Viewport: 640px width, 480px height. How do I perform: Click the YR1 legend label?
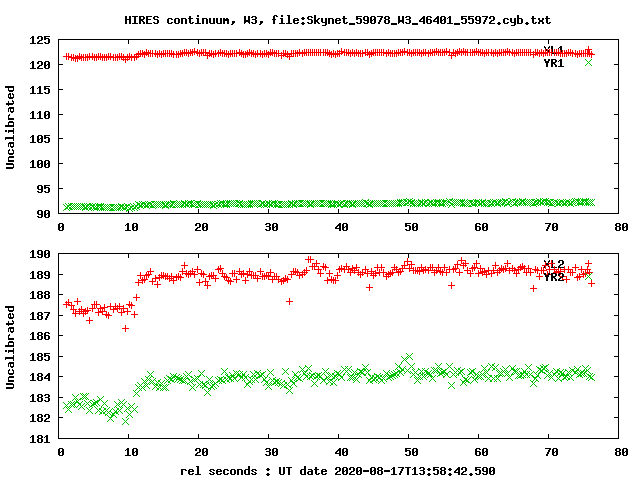553,63
